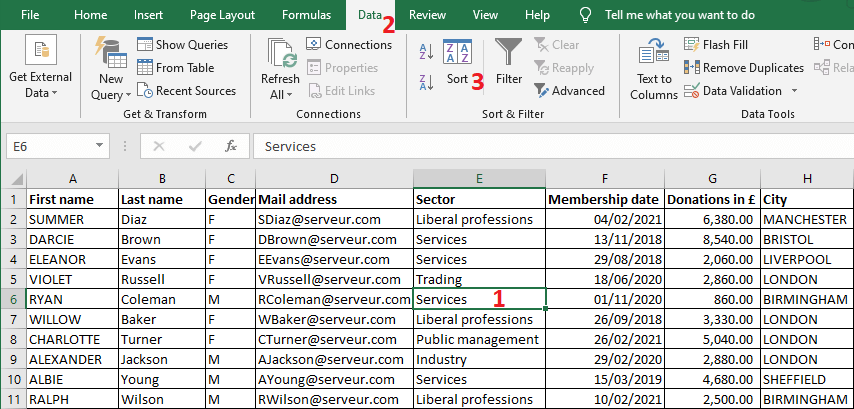Apply Filter using the funnel icon
The image size is (854, 409).
(509, 60)
